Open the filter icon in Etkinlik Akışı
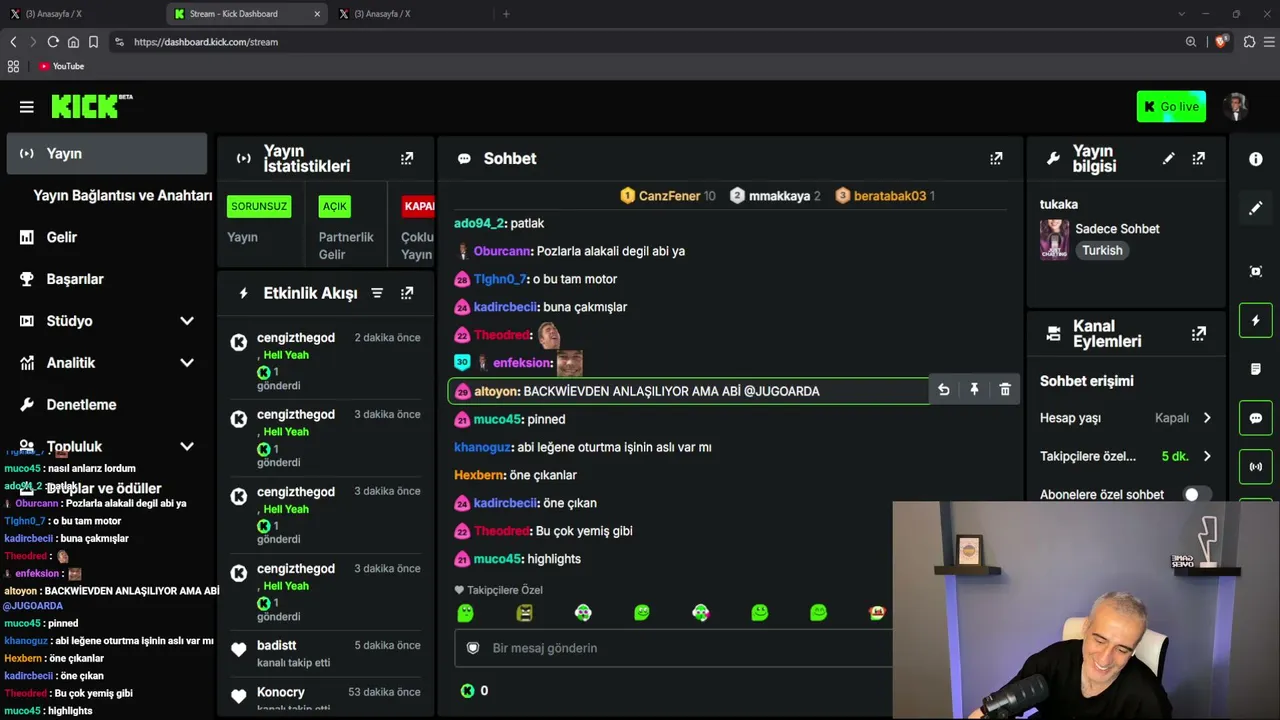The height and width of the screenshot is (720, 1280). click(x=377, y=293)
